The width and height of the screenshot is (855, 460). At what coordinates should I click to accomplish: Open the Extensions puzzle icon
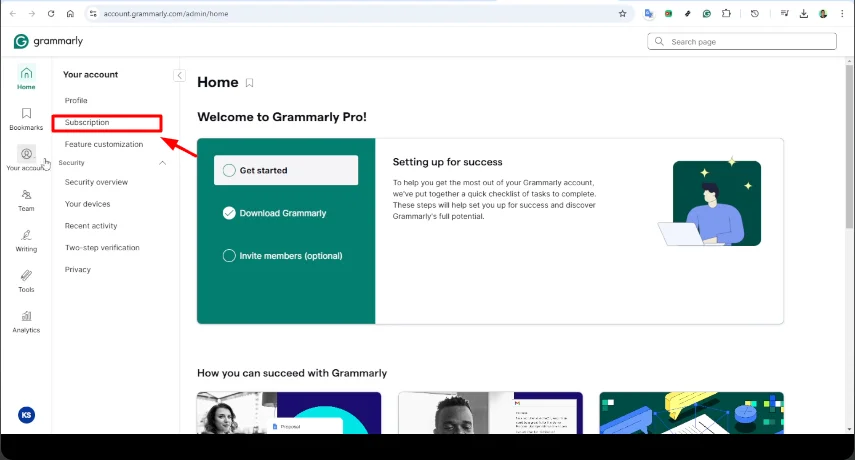(726, 14)
